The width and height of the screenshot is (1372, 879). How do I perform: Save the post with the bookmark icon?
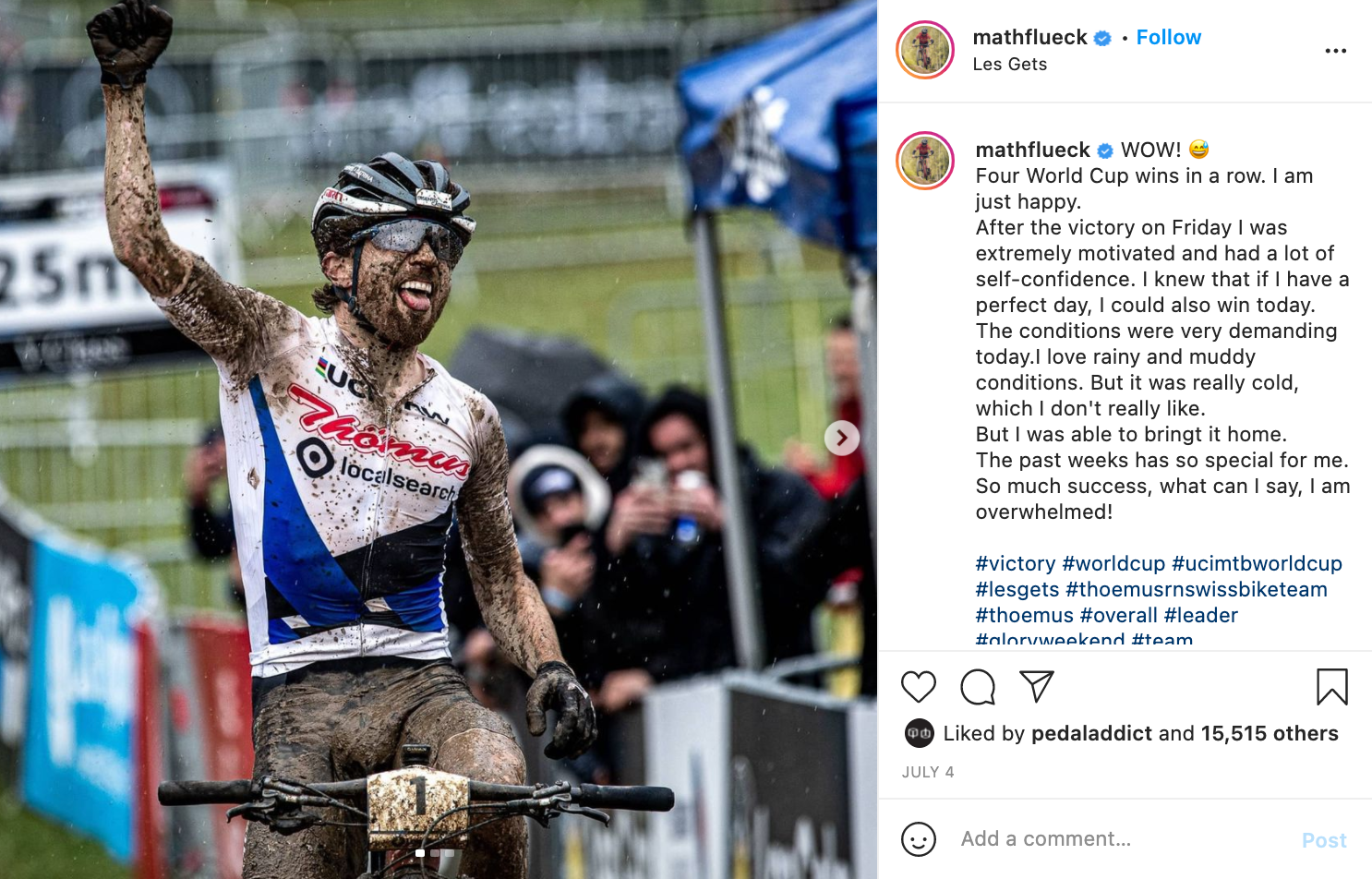tap(1331, 687)
